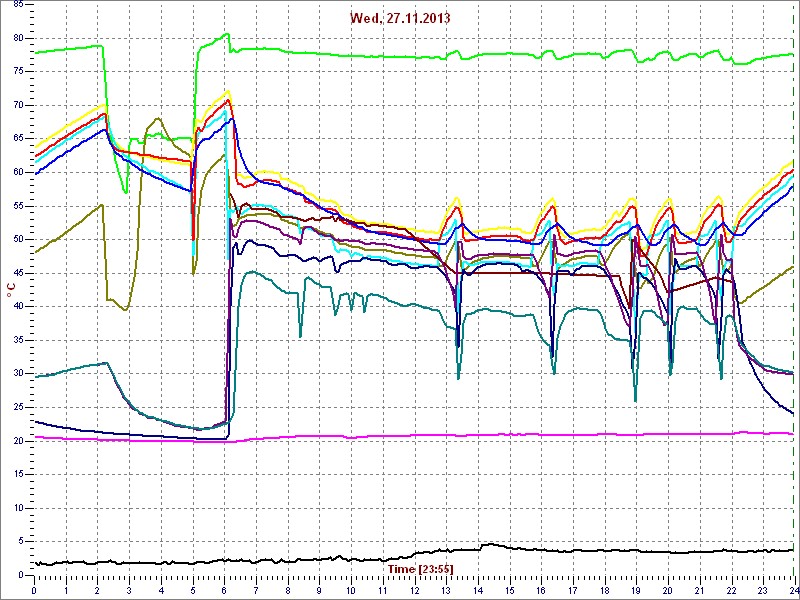
Task: Click the black curve's bump near hour 14
Action: pos(489,545)
